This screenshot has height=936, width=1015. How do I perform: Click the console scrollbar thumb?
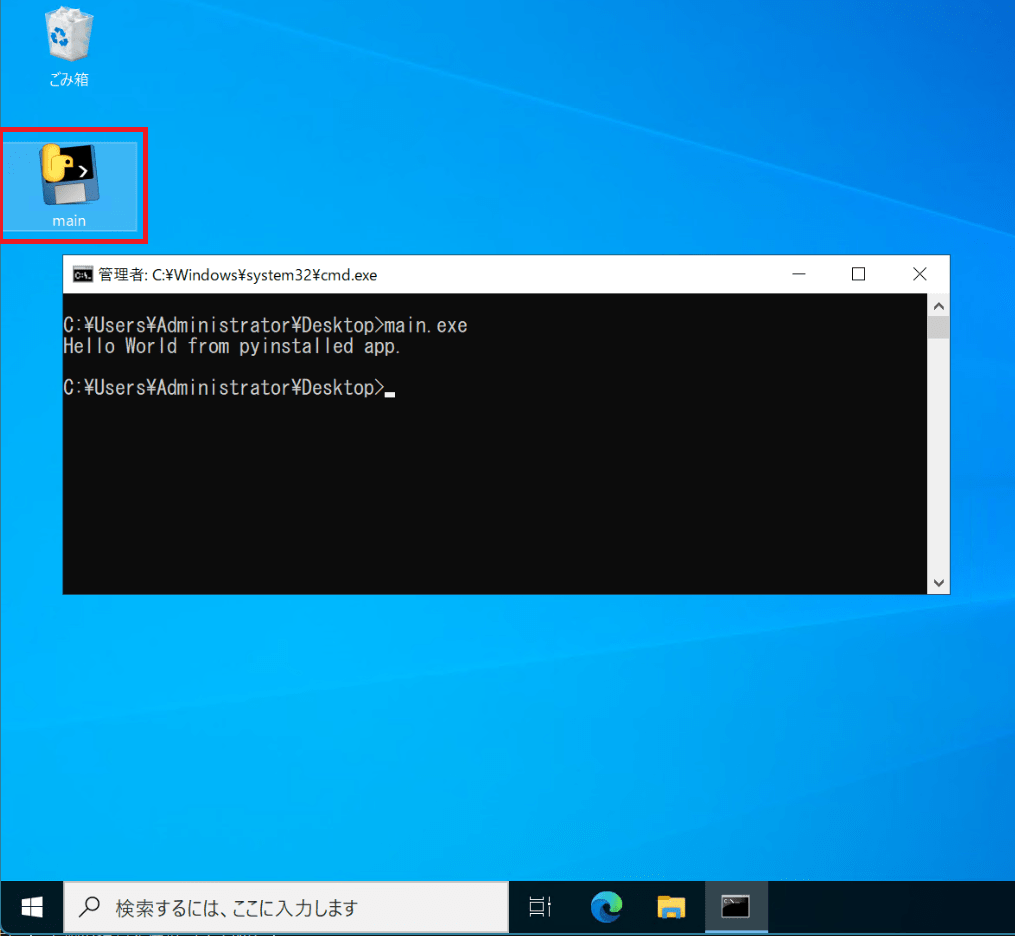939,328
